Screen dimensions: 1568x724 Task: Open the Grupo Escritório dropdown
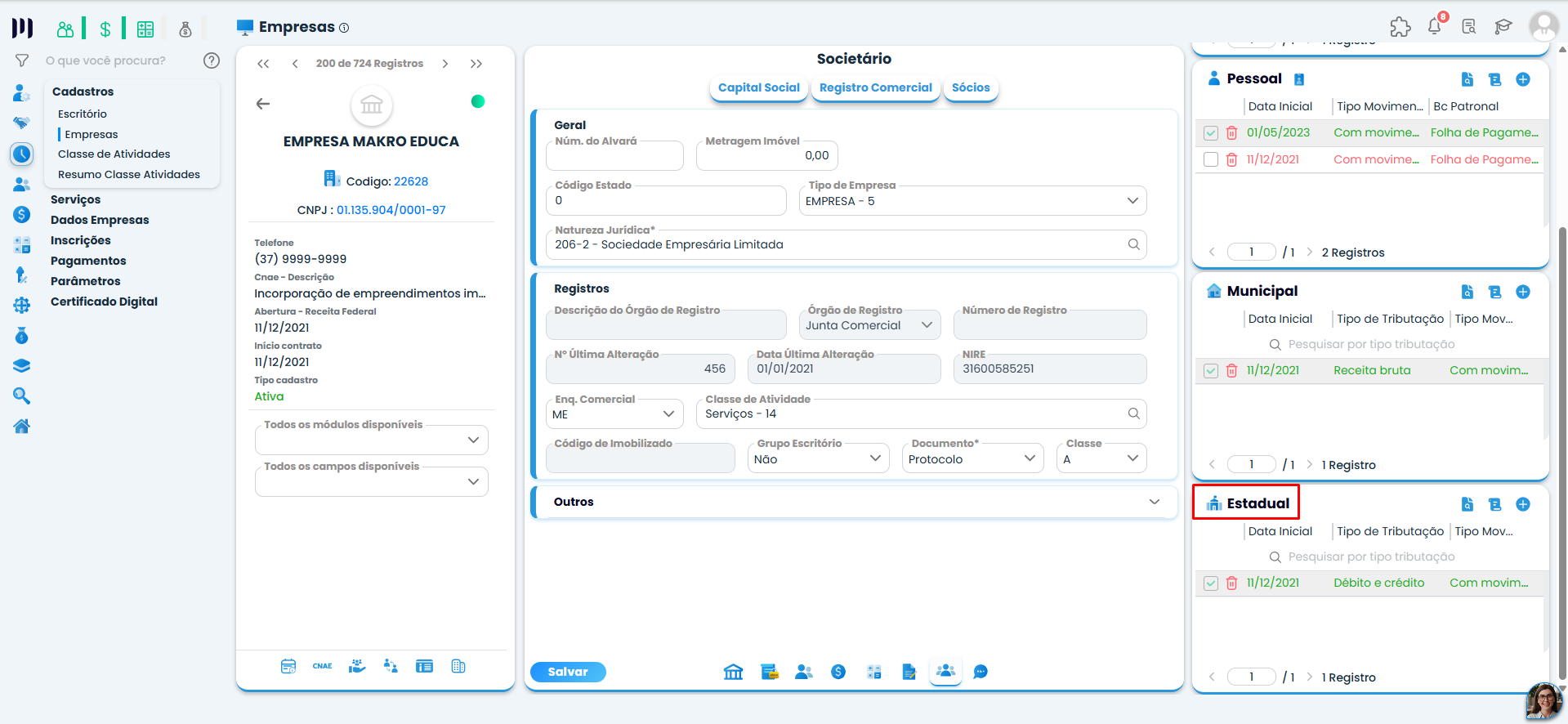point(818,459)
